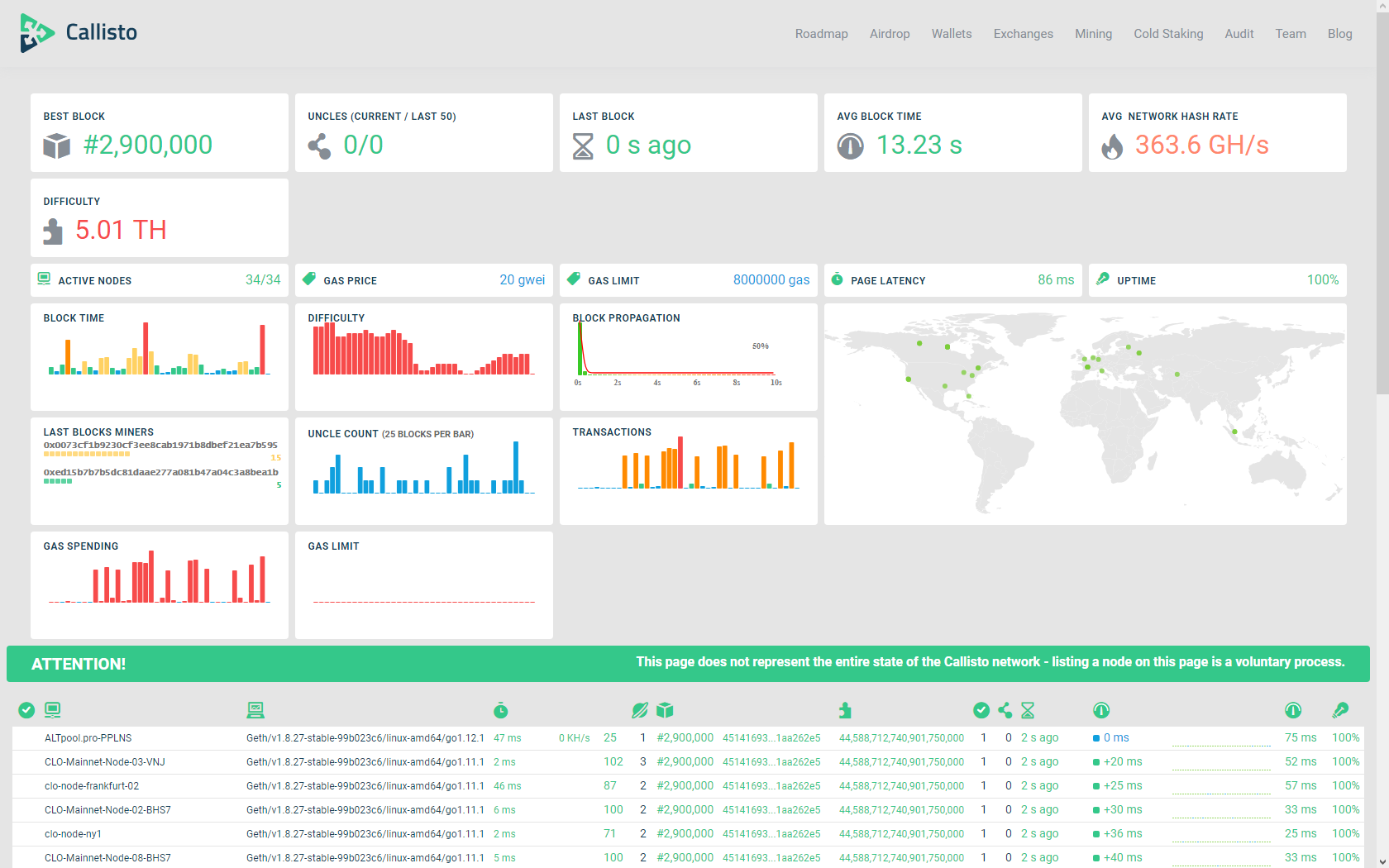Sort table by propagation time gauge icon

(x=1101, y=710)
